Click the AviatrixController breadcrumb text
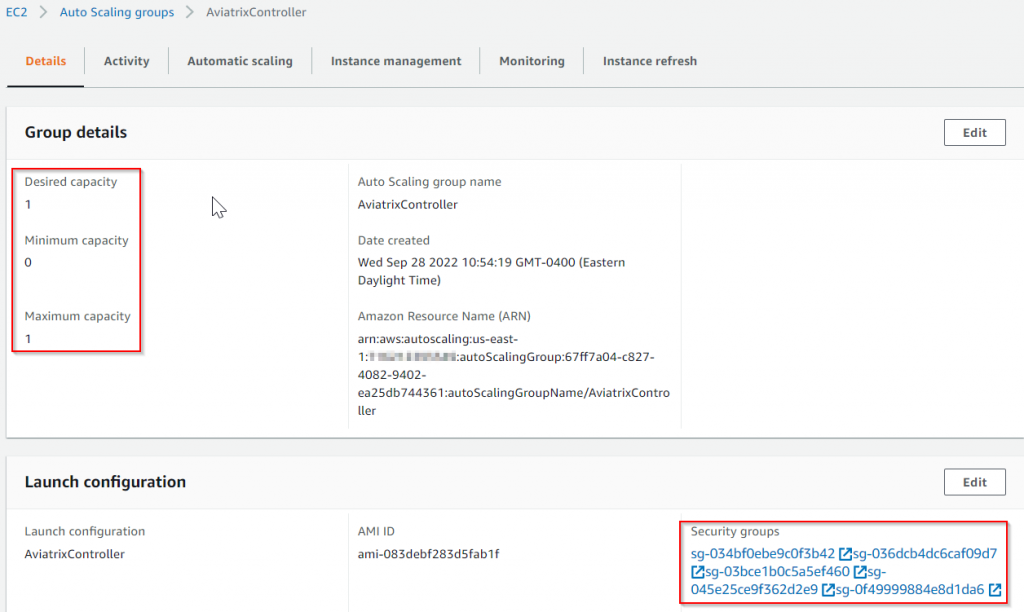Screen dimensions: 1024x612 [256, 12]
